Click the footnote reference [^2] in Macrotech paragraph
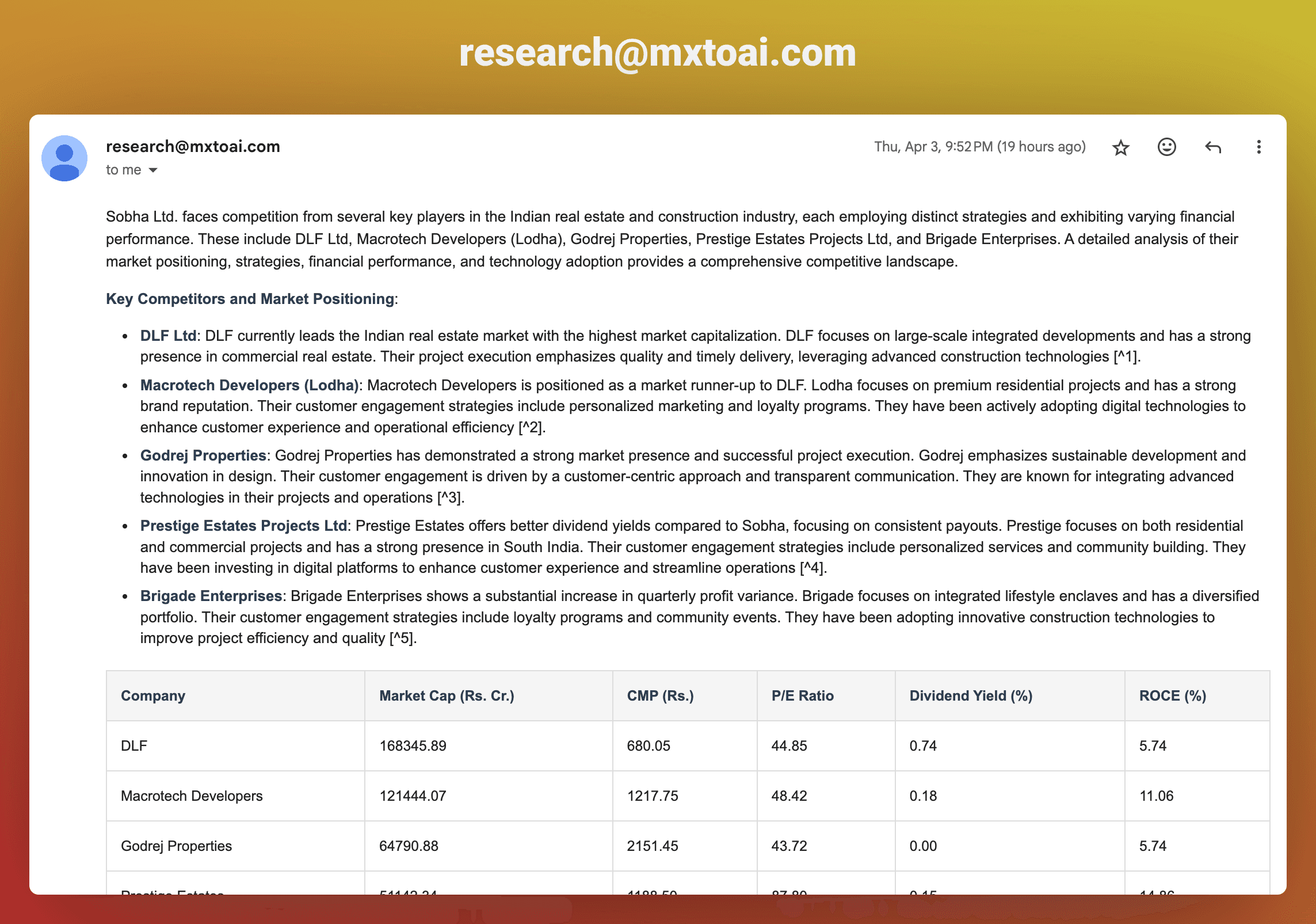Image resolution: width=1316 pixels, height=924 pixels. click(x=530, y=428)
